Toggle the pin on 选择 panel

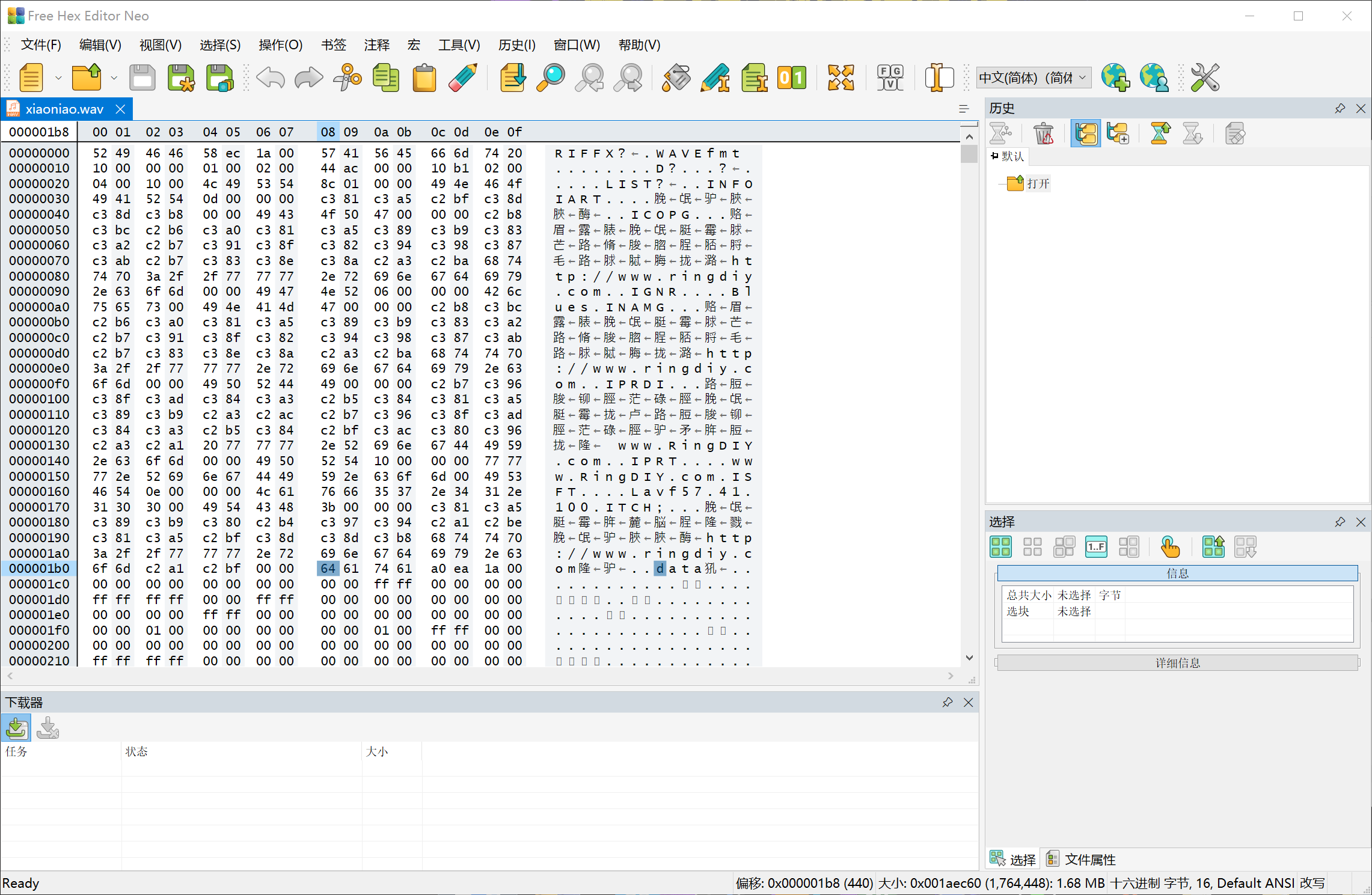click(1340, 522)
